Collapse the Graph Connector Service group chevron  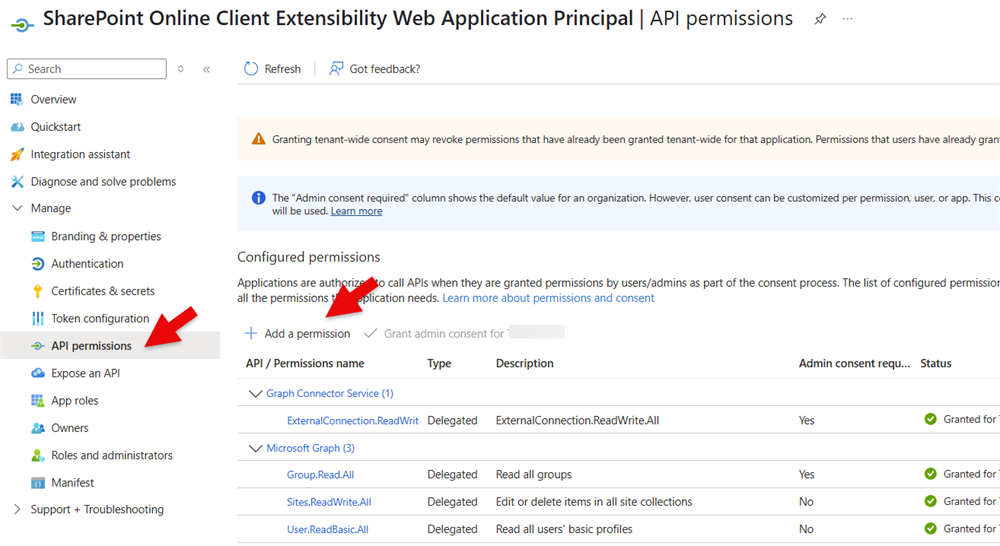pyautogui.click(x=255, y=394)
